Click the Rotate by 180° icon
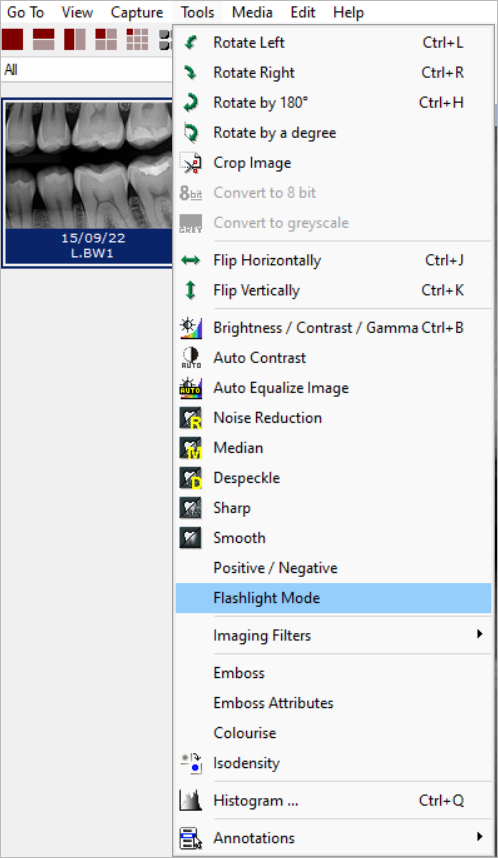The height and width of the screenshot is (858, 498). [x=190, y=102]
